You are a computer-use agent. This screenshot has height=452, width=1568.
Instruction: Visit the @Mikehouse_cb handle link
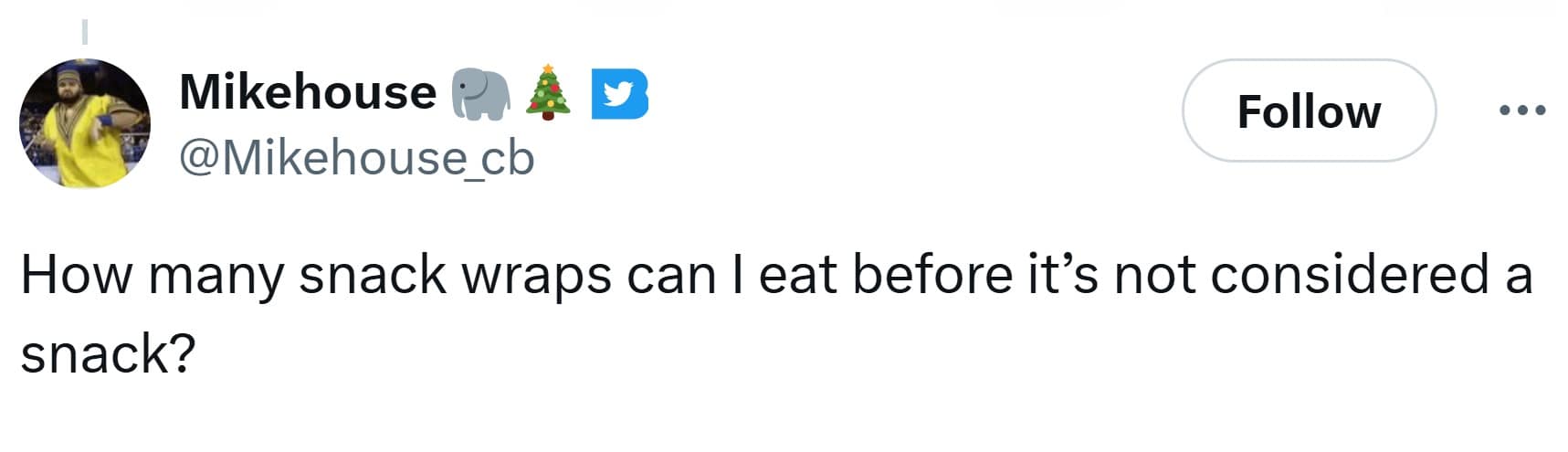356,157
